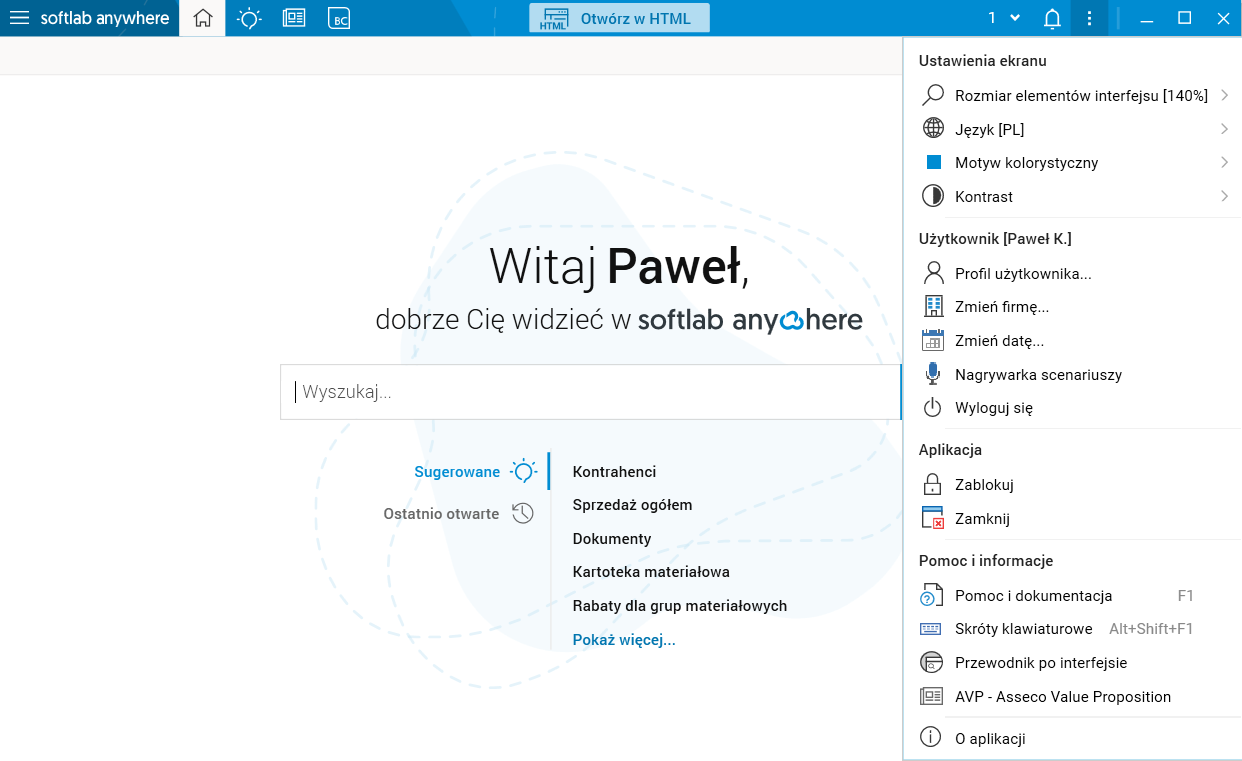Click the magnifier icon for interface size
The height and width of the screenshot is (761, 1242).
pos(933,95)
